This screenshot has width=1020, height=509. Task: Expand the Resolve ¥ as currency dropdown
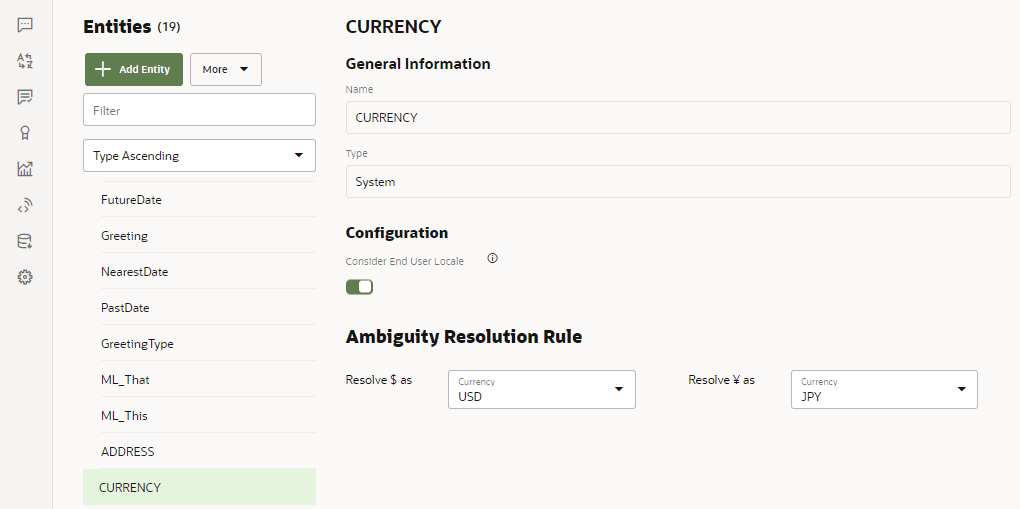click(x=884, y=389)
